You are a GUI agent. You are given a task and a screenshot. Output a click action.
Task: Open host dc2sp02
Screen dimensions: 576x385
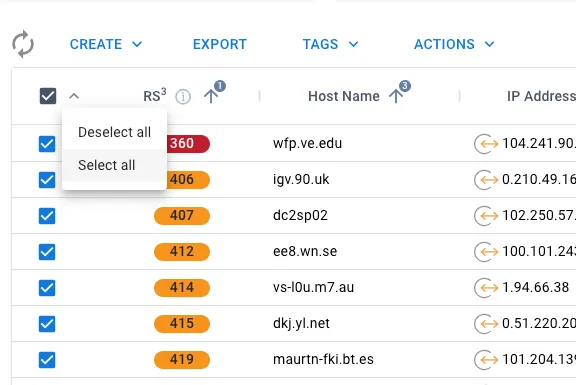click(300, 216)
